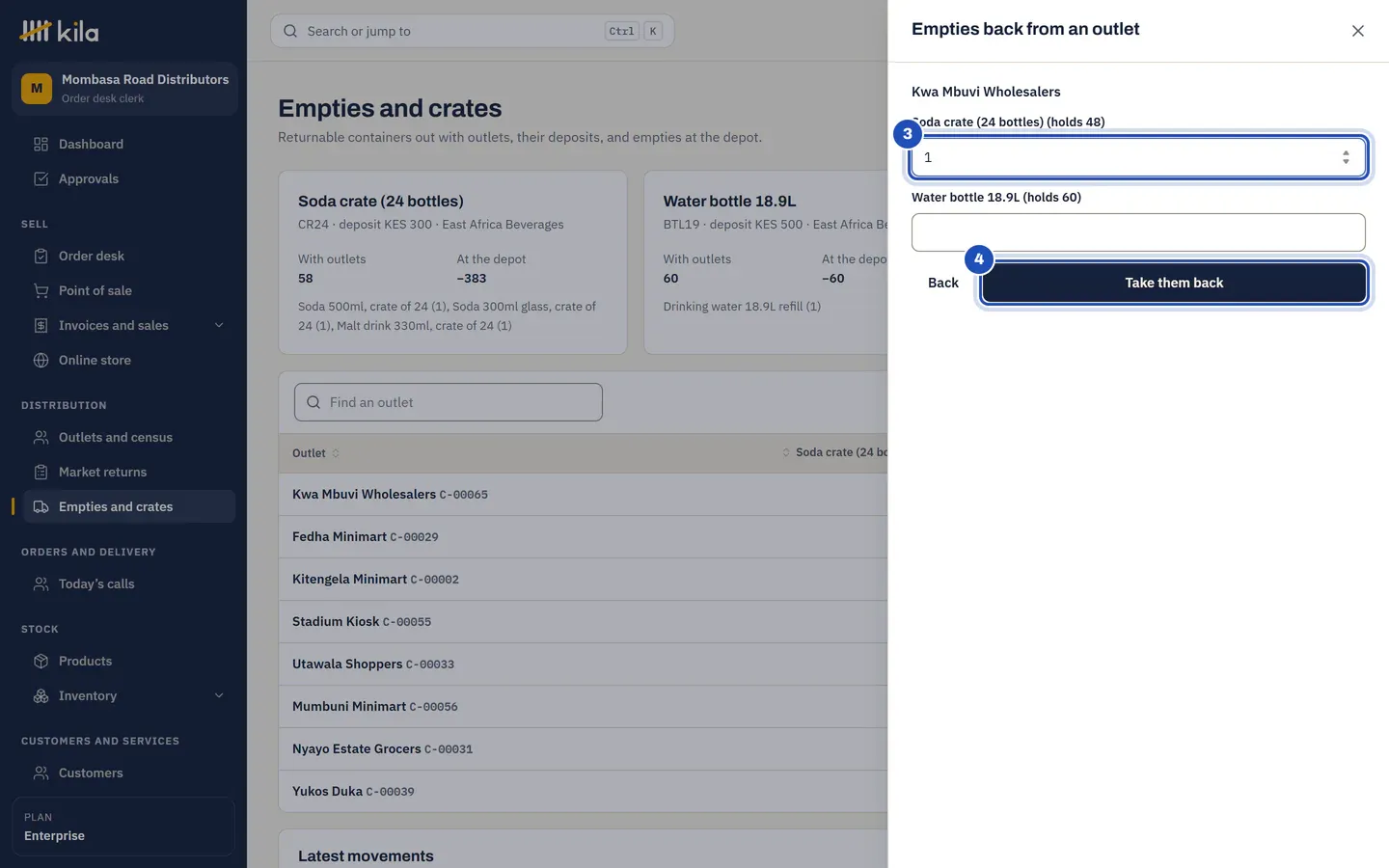Expand the Inventory submenu chevron
The height and width of the screenshot is (868, 1389).
coord(219,695)
